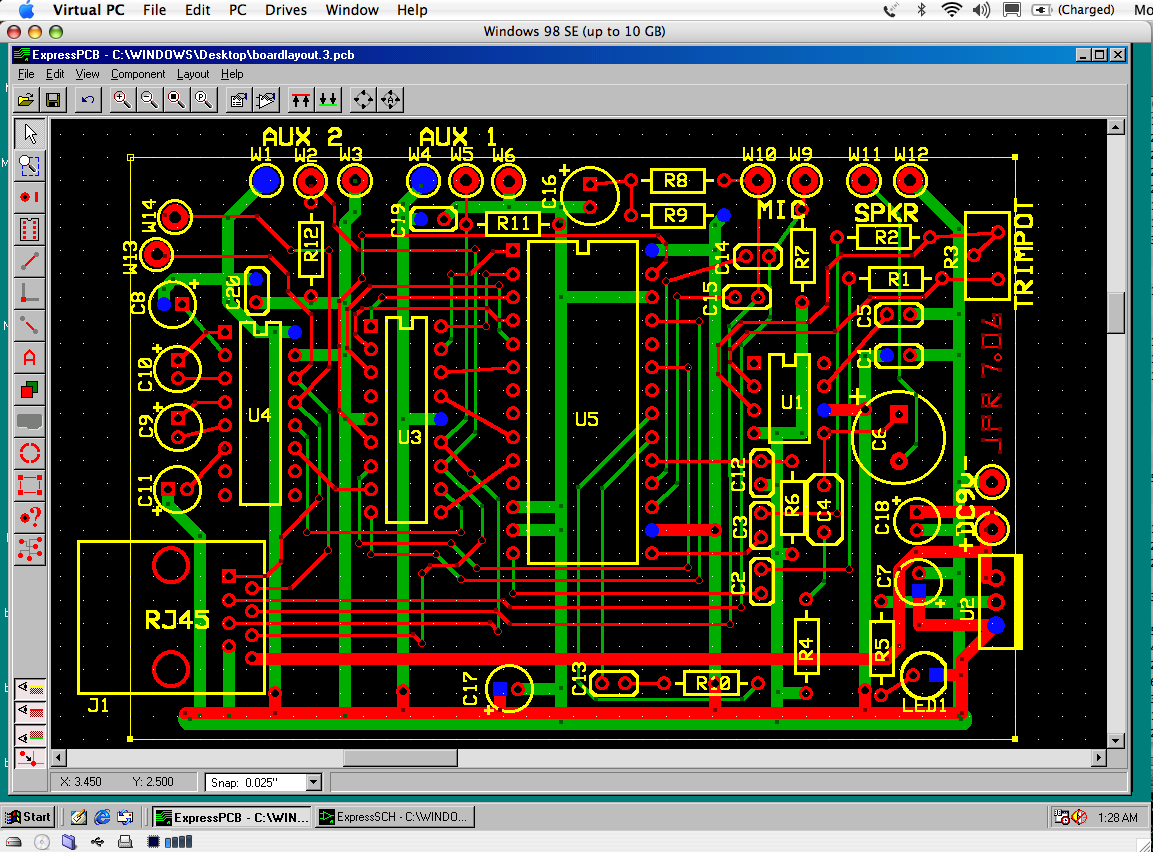Select the text tool with letter A
Viewport: 1153px width, 852px height.
click(x=29, y=357)
